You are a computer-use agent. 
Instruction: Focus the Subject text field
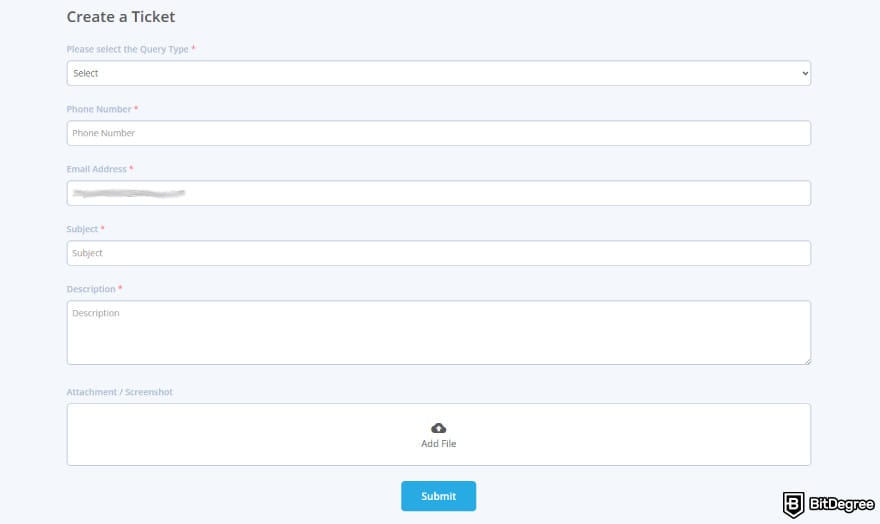click(x=438, y=253)
